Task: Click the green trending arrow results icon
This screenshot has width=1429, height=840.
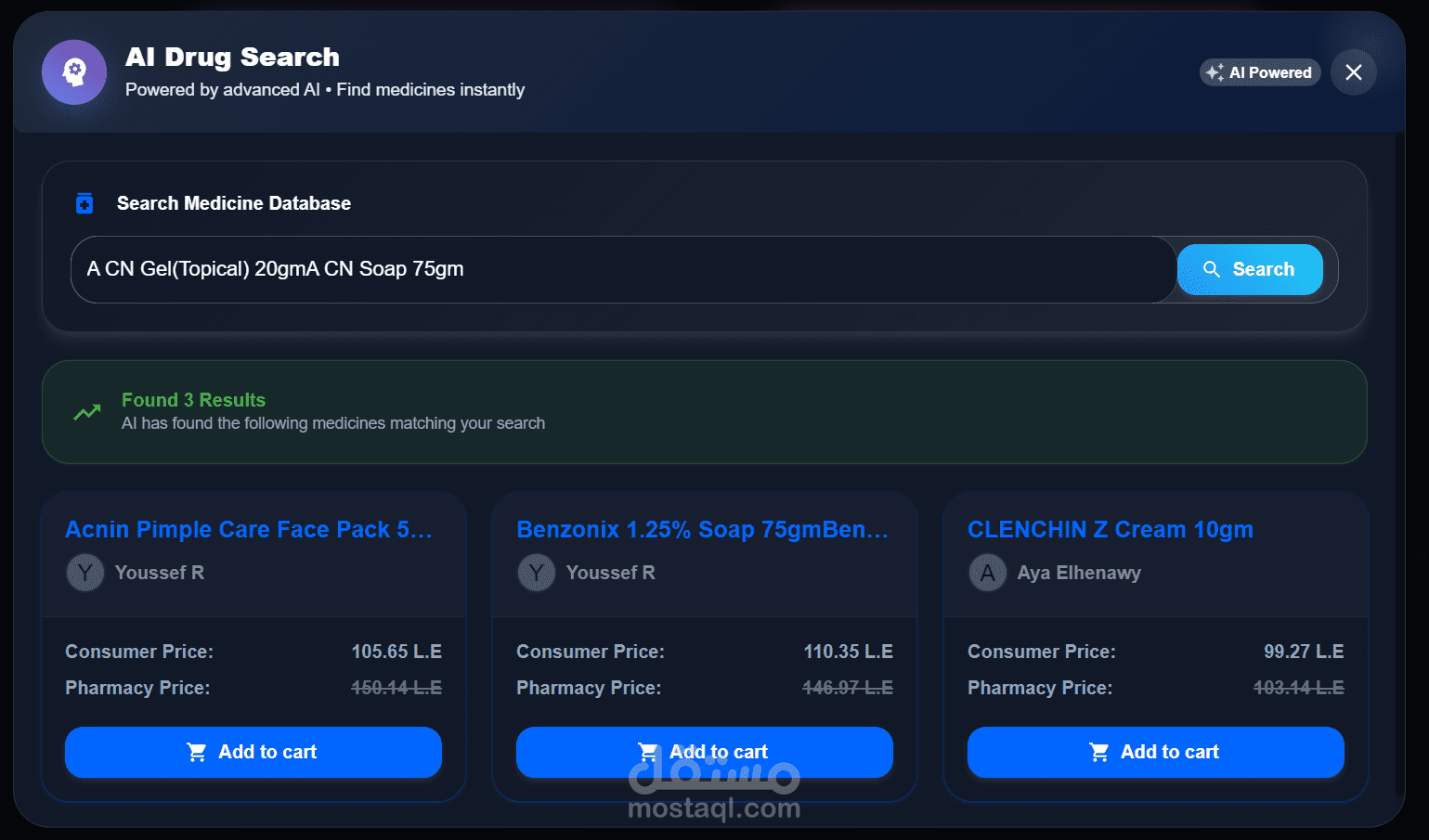Action: (x=87, y=412)
